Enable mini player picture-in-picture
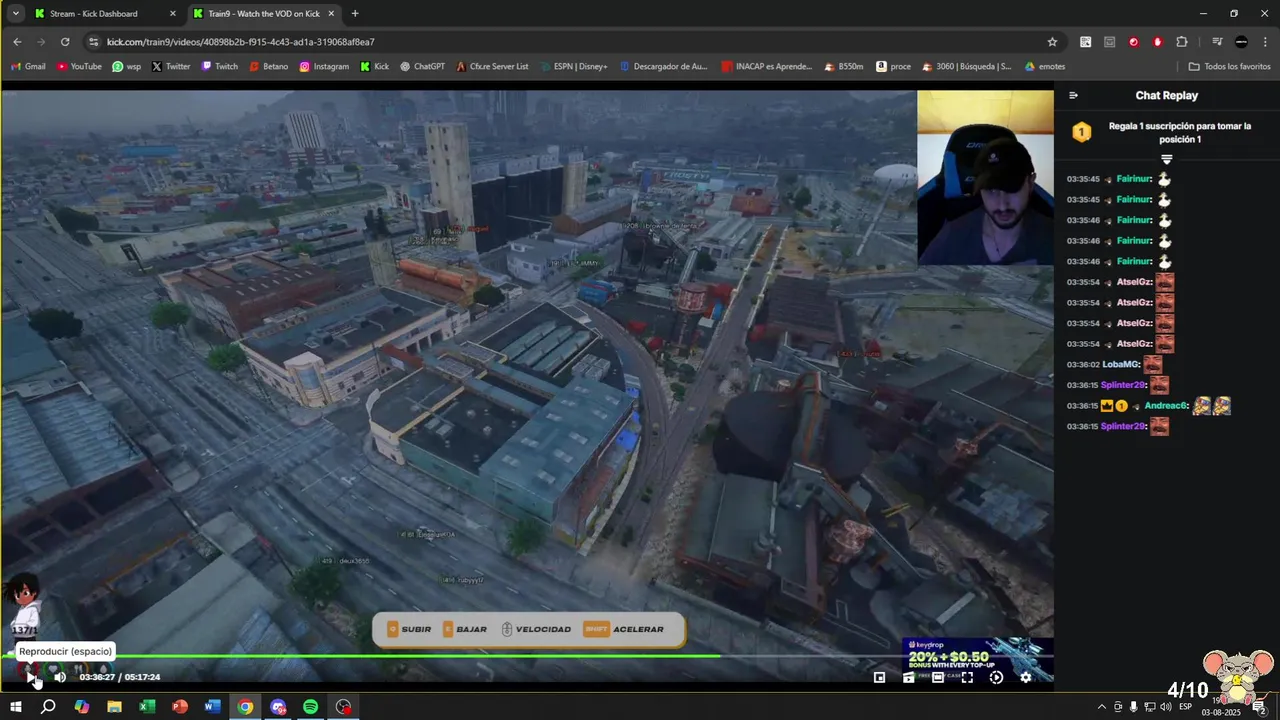The height and width of the screenshot is (720, 1280). [879, 677]
